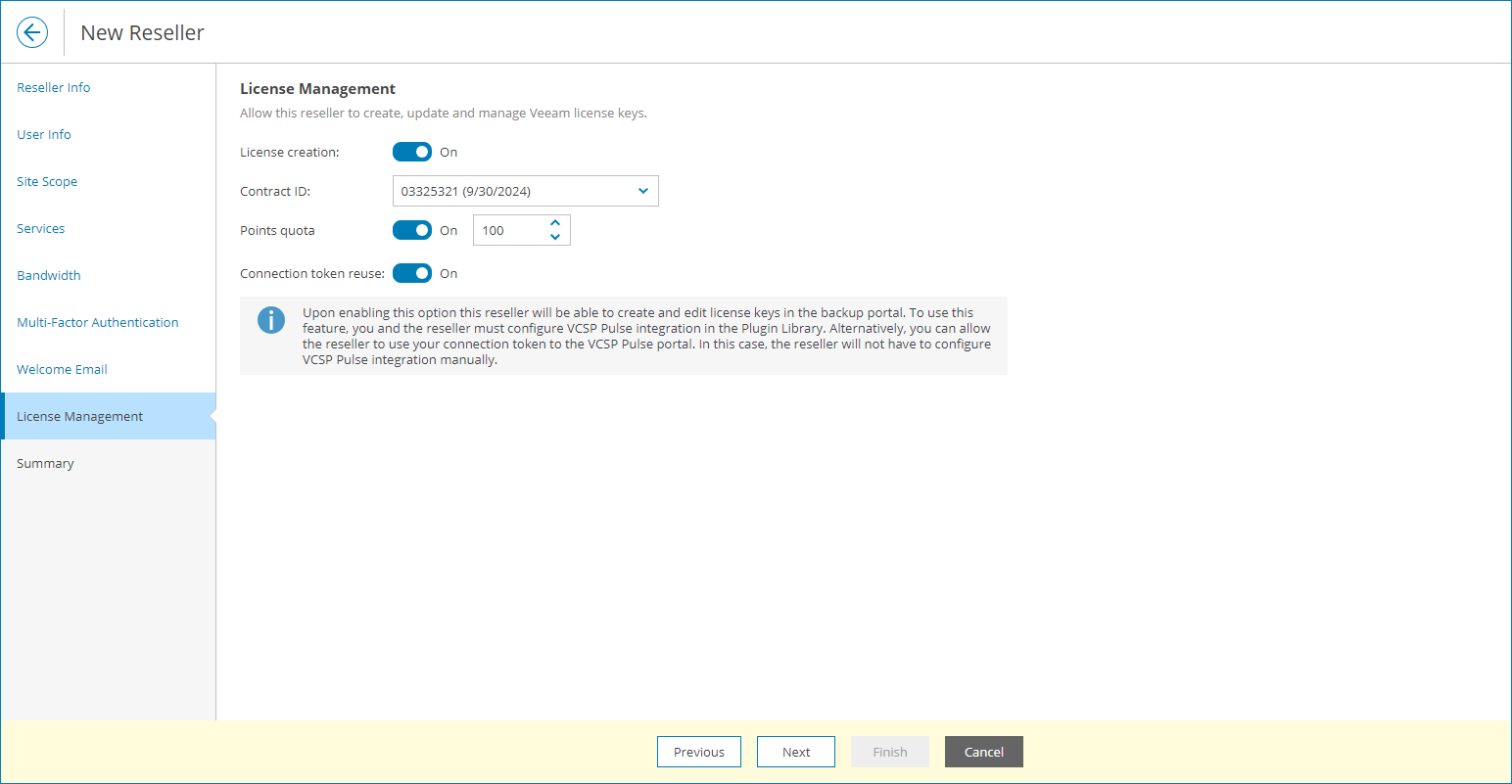Click the Cancel button
Viewport: 1512px width, 784px height.
984,752
